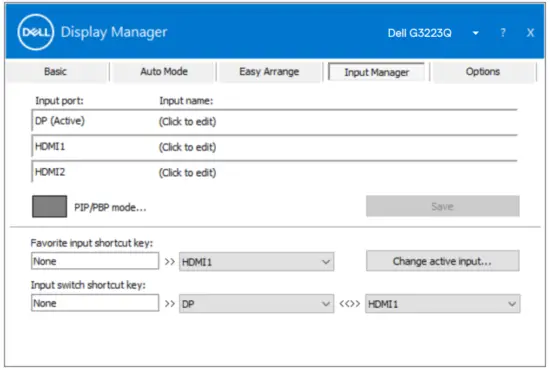Image resolution: width=550 pixels, height=371 pixels.
Task: Open the help question mark icon
Action: [503, 33]
